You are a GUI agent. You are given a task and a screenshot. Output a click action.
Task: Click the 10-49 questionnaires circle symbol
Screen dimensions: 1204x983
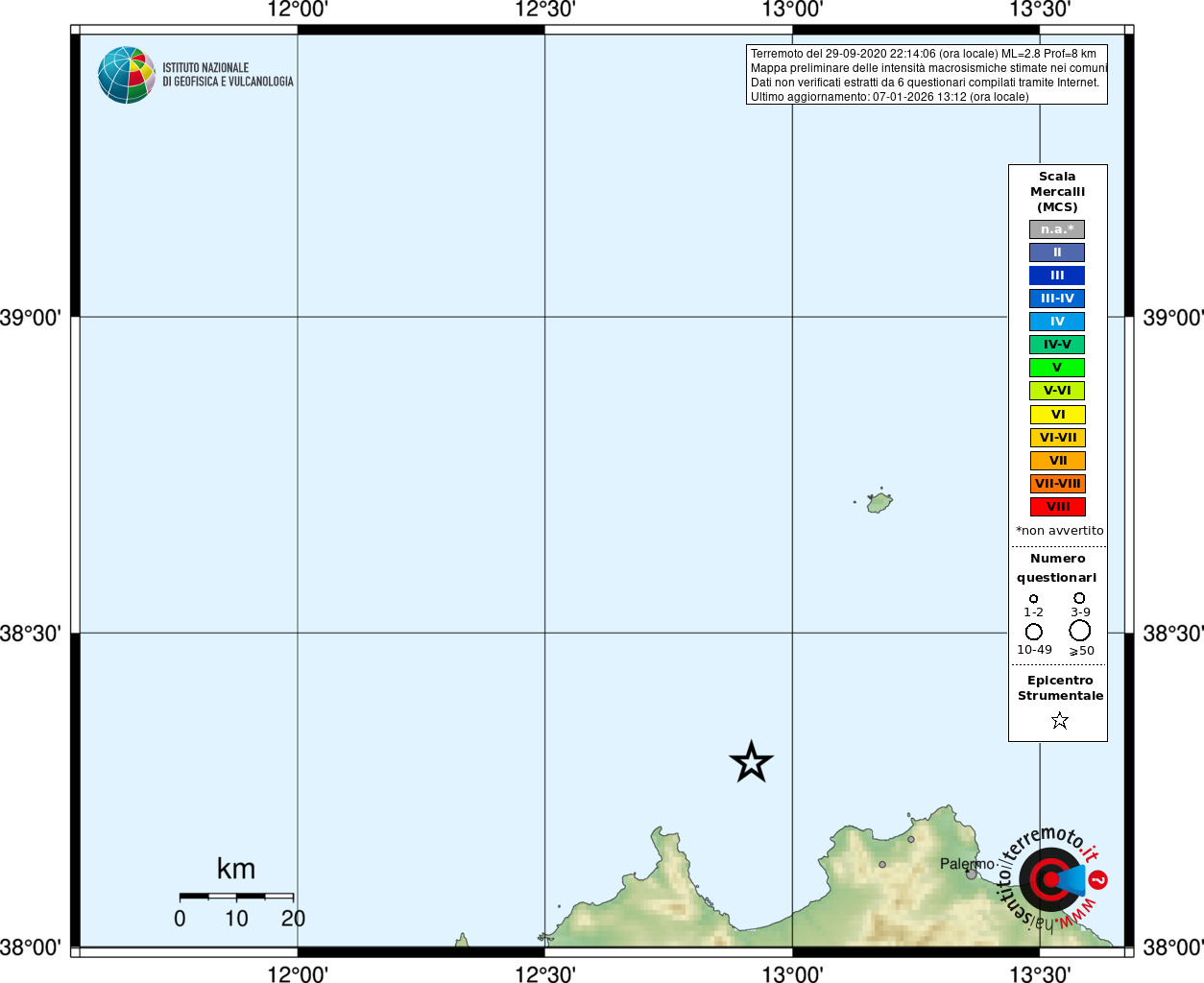click(x=1033, y=632)
